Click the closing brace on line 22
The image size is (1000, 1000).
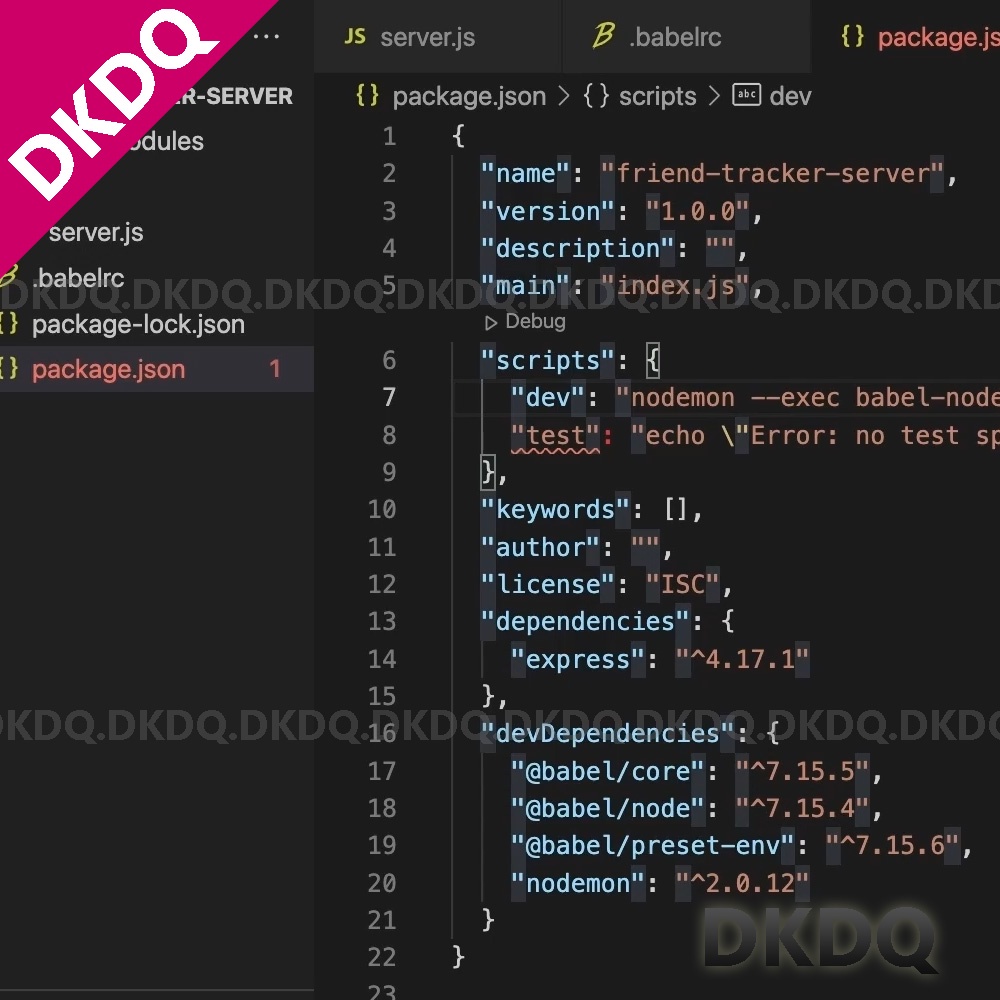click(x=458, y=957)
